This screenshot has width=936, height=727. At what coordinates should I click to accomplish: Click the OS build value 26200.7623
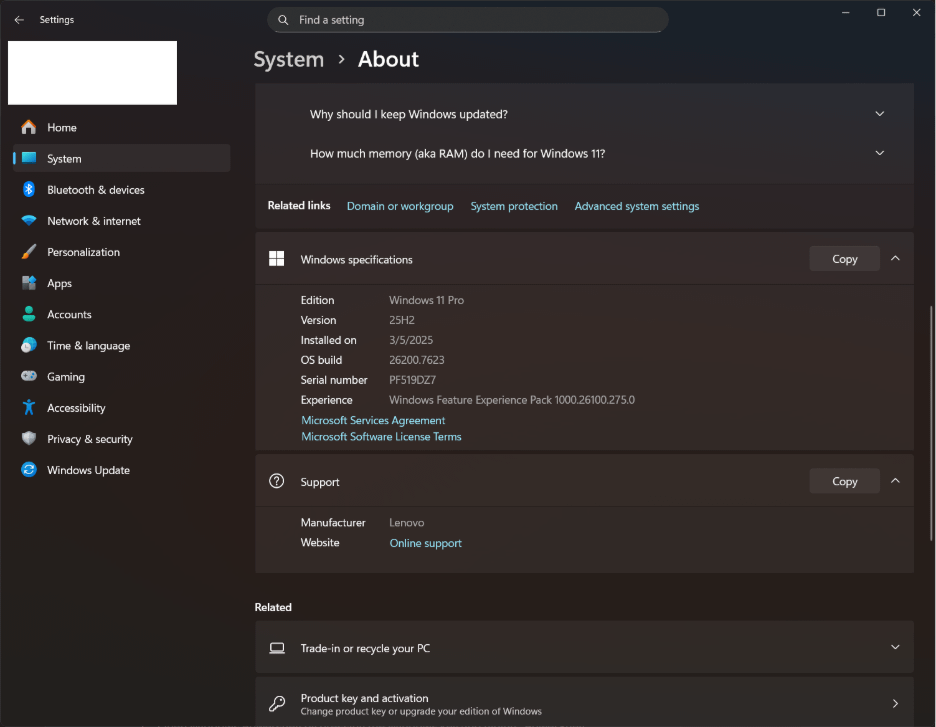[417, 360]
